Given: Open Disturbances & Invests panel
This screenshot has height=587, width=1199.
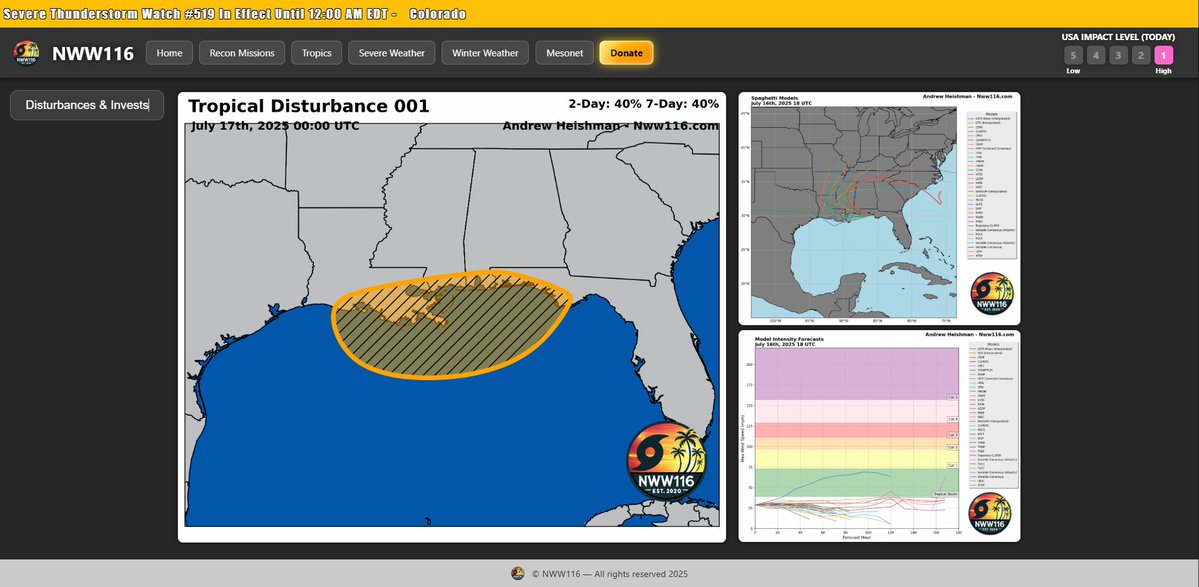Looking at the screenshot, I should [87, 105].
